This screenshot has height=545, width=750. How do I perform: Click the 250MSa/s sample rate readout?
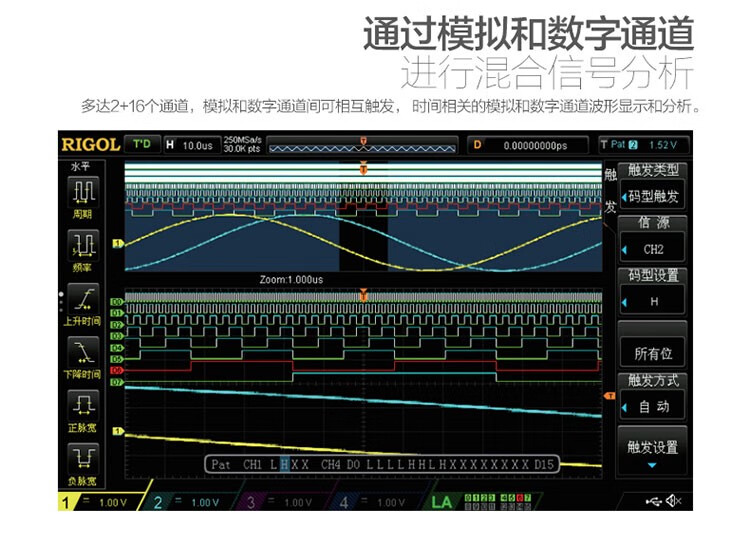(243, 145)
